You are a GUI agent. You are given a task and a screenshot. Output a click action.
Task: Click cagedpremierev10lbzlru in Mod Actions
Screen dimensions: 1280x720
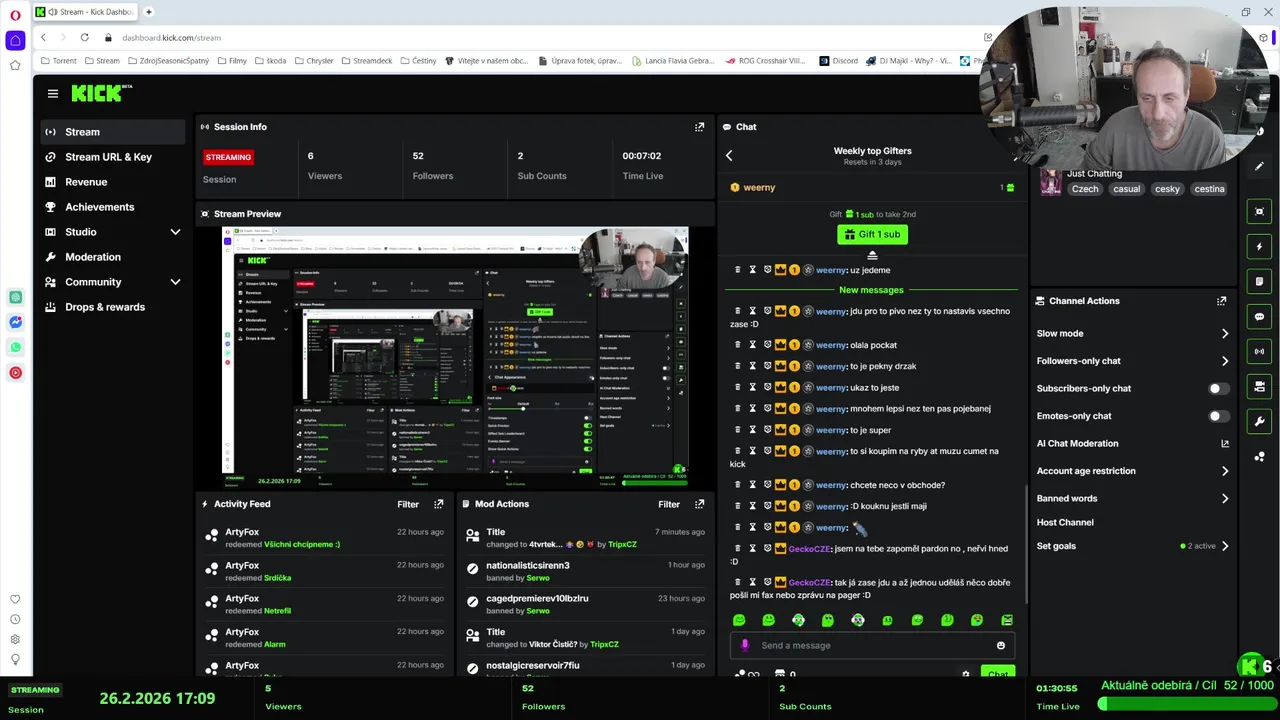click(x=537, y=599)
